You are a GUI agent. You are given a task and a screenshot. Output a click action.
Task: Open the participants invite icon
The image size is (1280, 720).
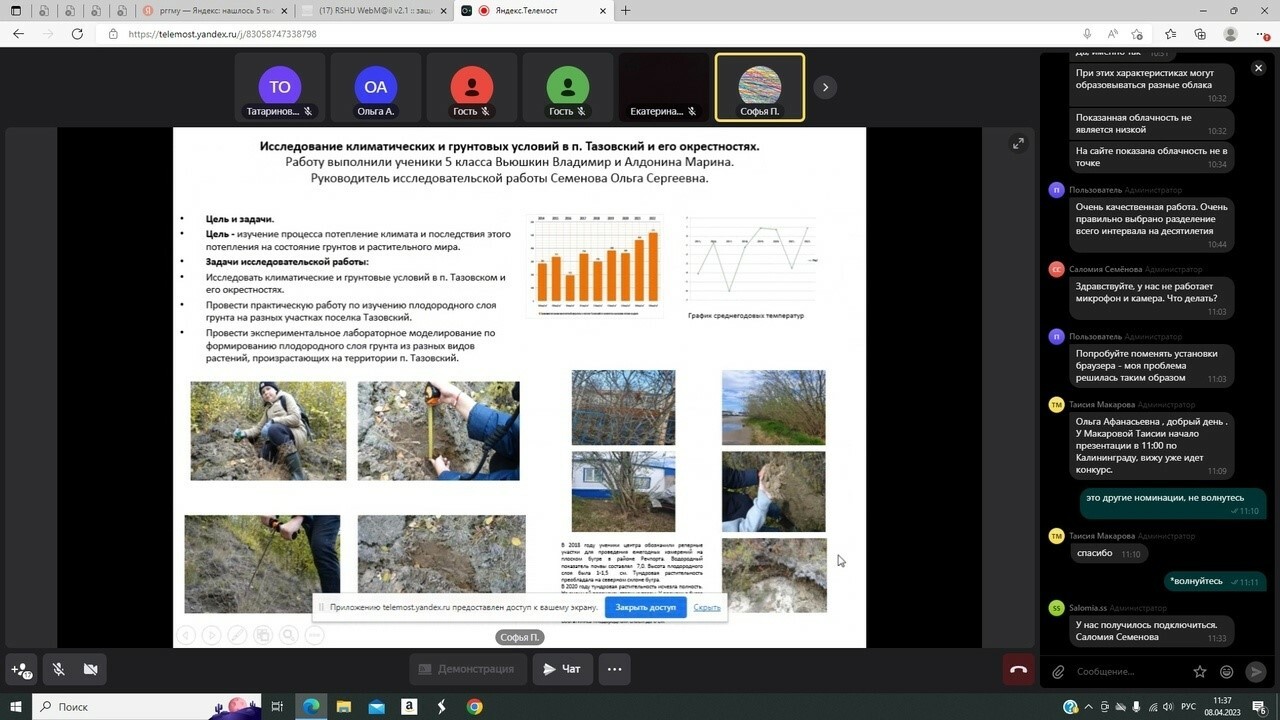[21, 669]
